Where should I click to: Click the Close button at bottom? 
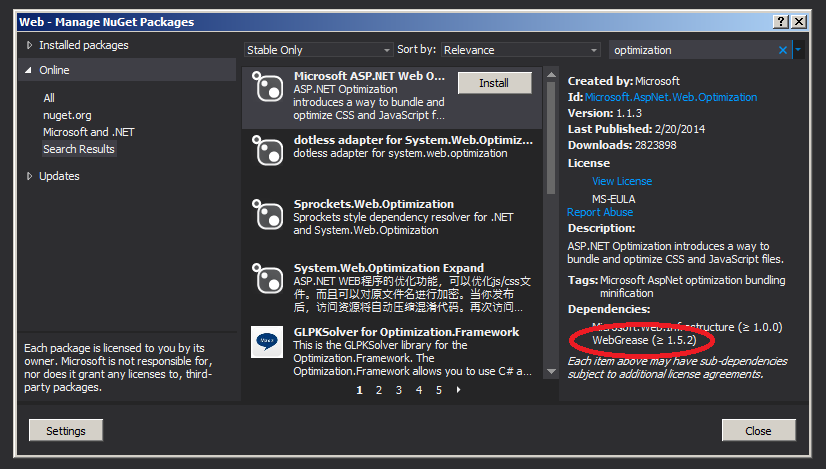tap(758, 431)
